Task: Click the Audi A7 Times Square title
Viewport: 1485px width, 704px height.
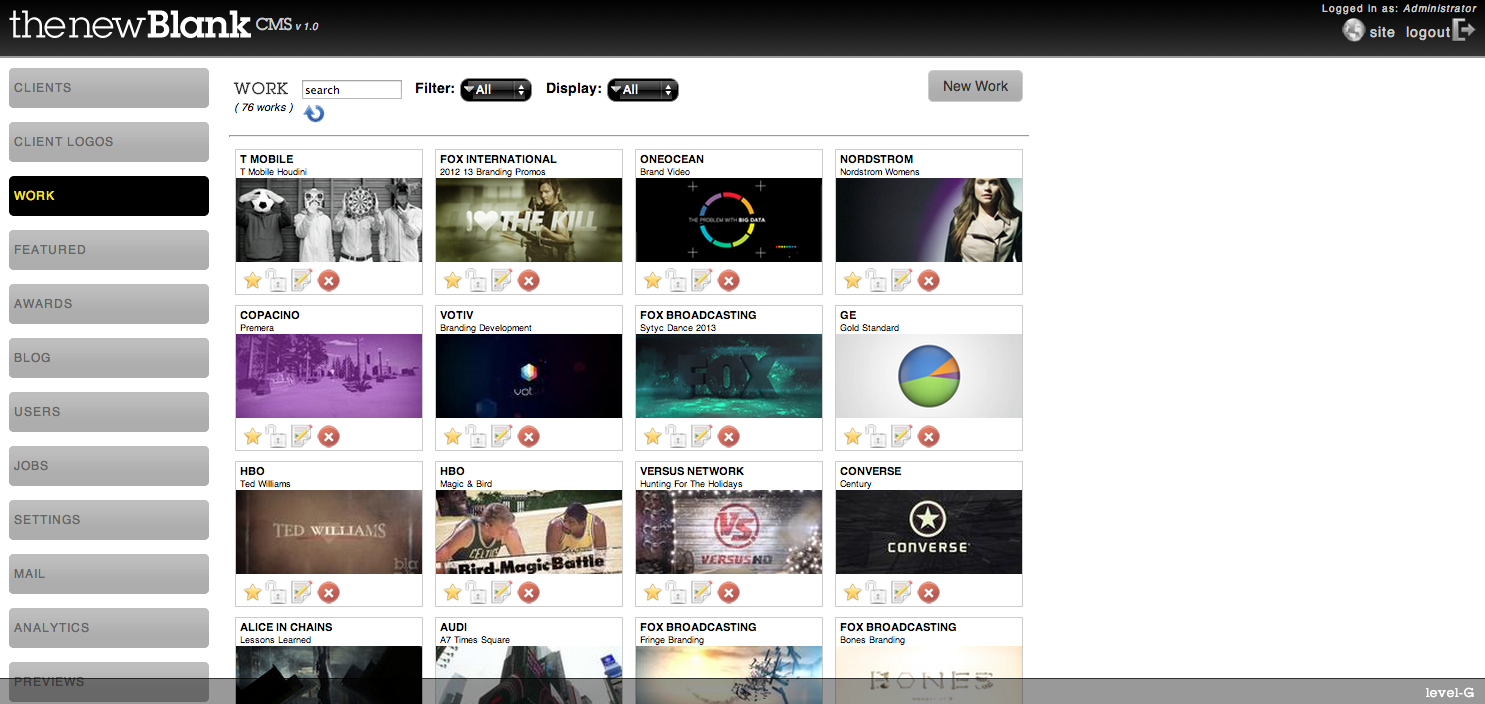Action: click(x=474, y=640)
